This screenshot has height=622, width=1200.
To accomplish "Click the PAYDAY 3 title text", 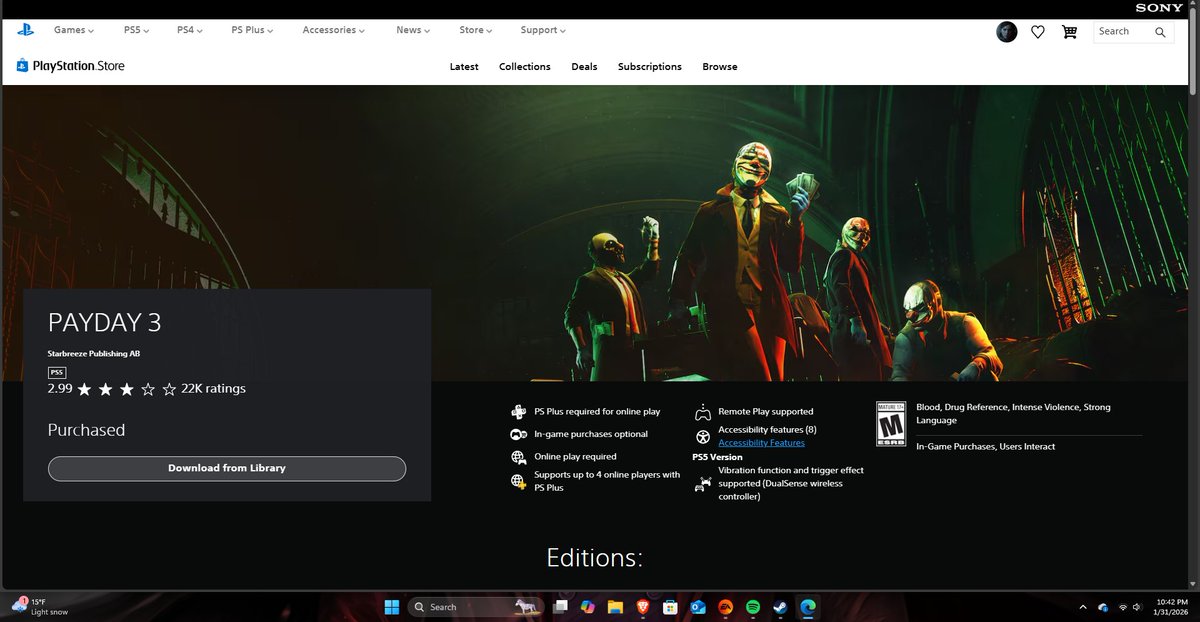I will [x=105, y=323].
